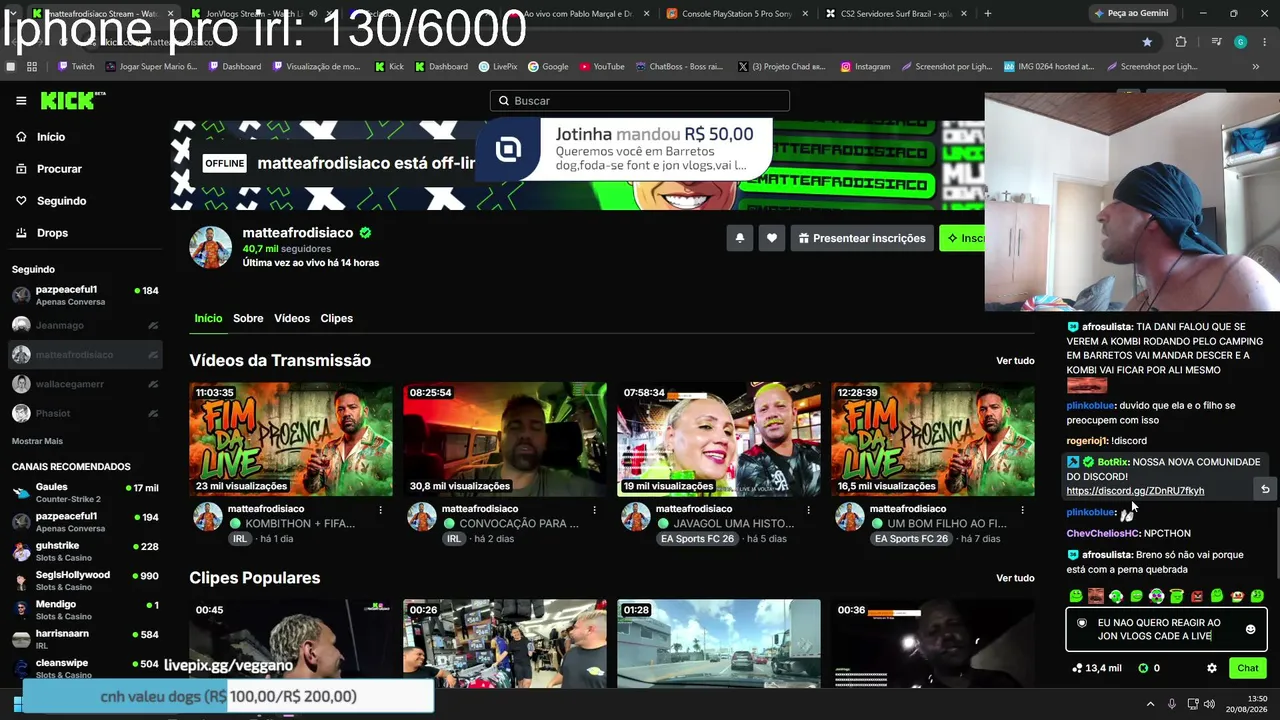Expand Mostrar Mais in followed list
The width and height of the screenshot is (1280, 720).
click(37, 441)
